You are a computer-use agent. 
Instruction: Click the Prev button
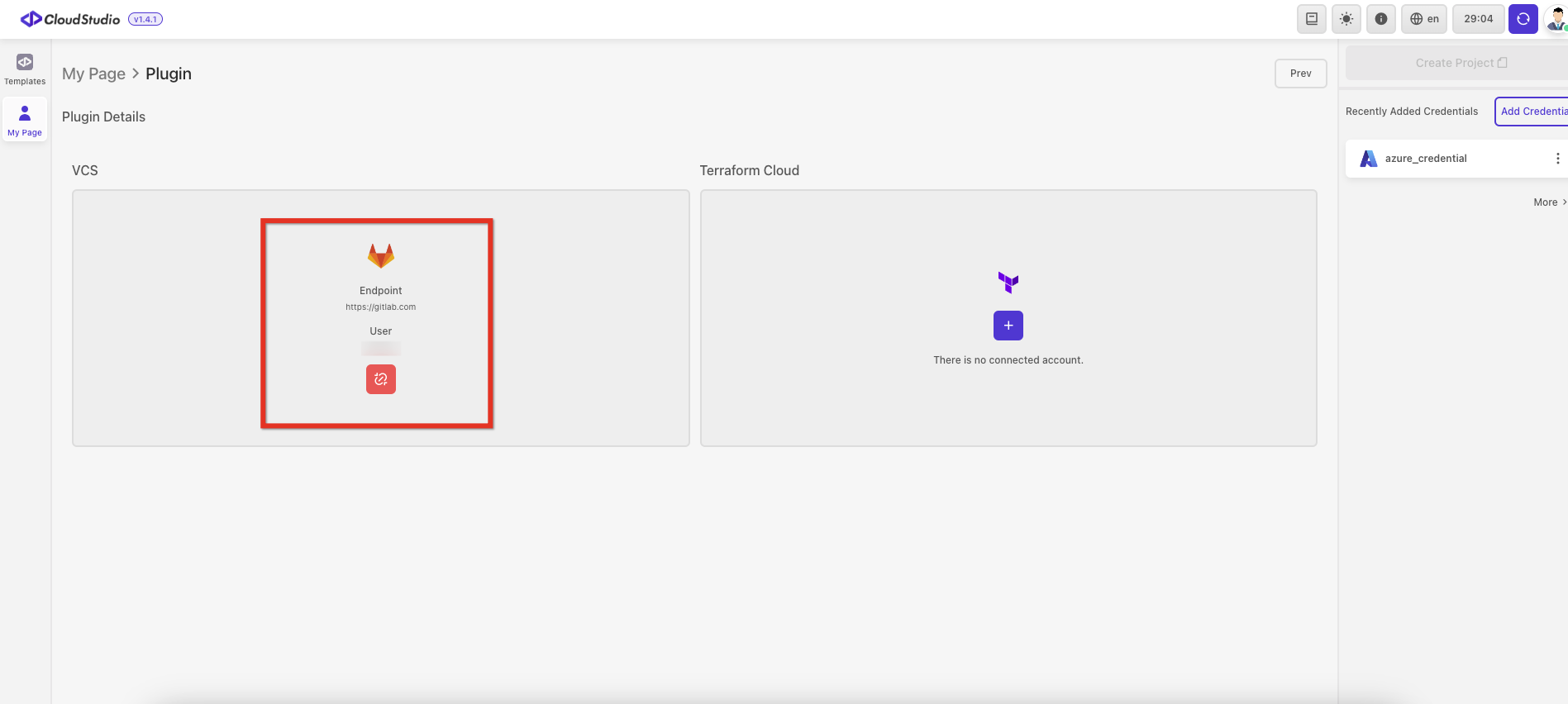click(x=1300, y=74)
